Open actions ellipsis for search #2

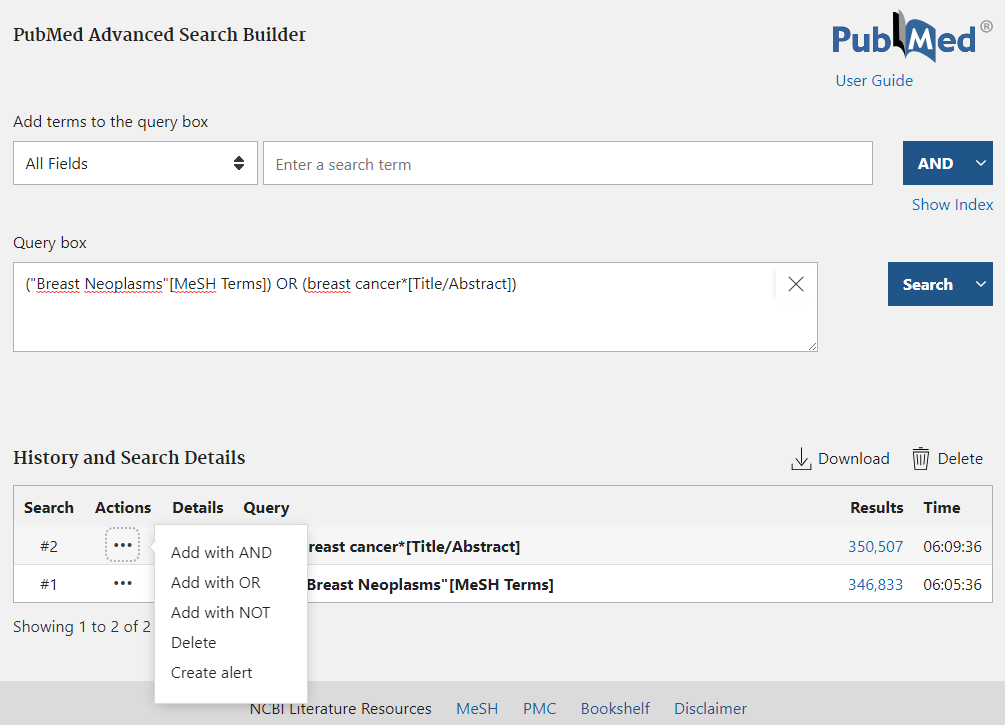(122, 546)
